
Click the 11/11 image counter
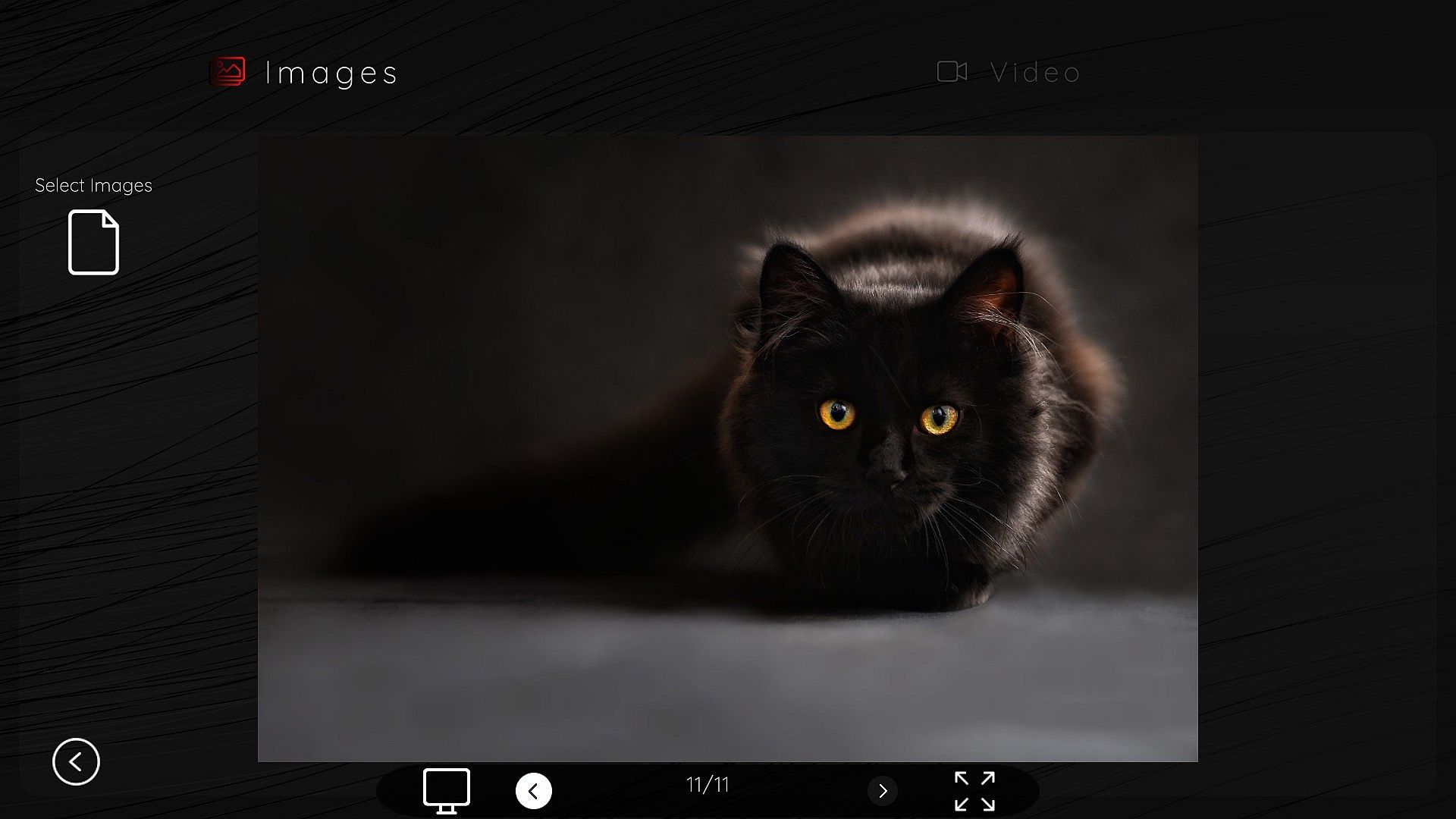pyautogui.click(x=708, y=785)
